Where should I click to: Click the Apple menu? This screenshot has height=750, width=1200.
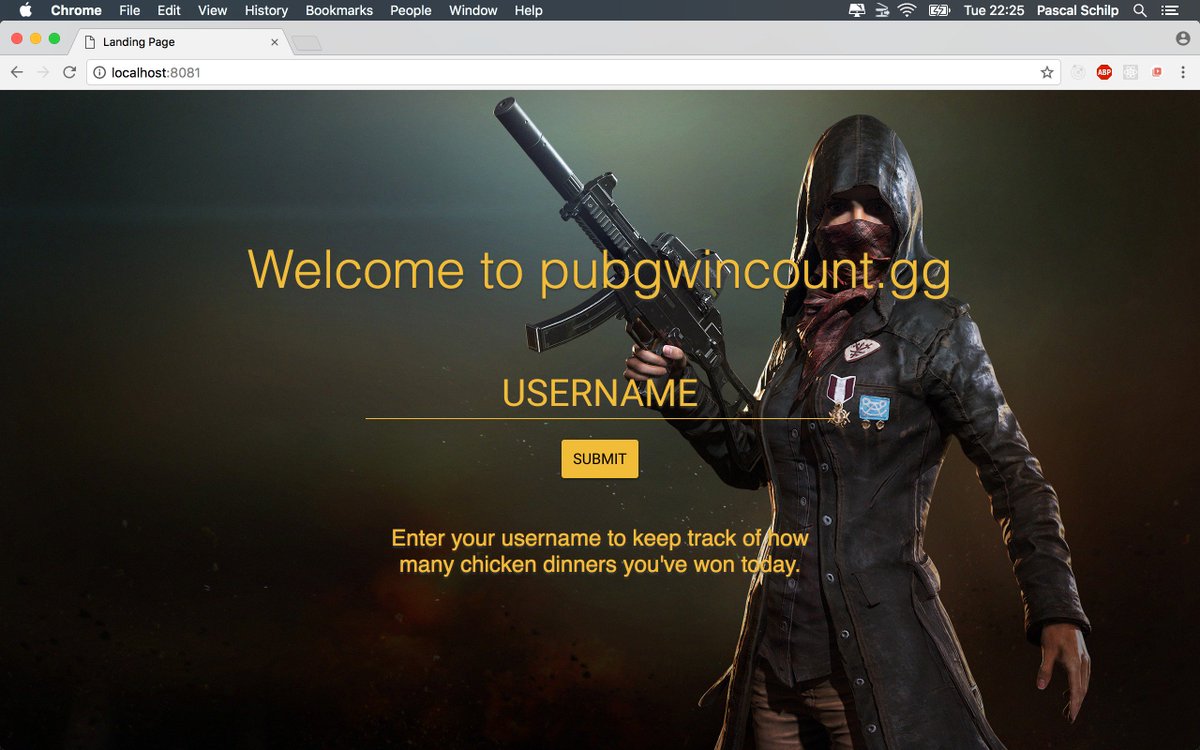click(24, 10)
